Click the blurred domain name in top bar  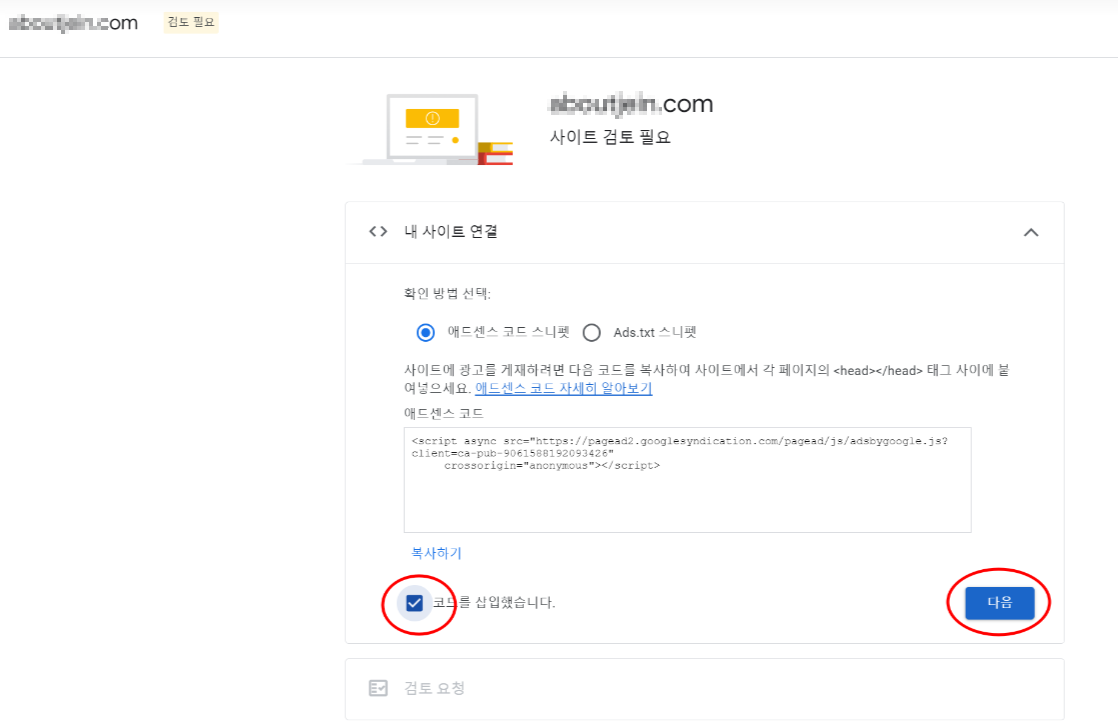[x=73, y=23]
